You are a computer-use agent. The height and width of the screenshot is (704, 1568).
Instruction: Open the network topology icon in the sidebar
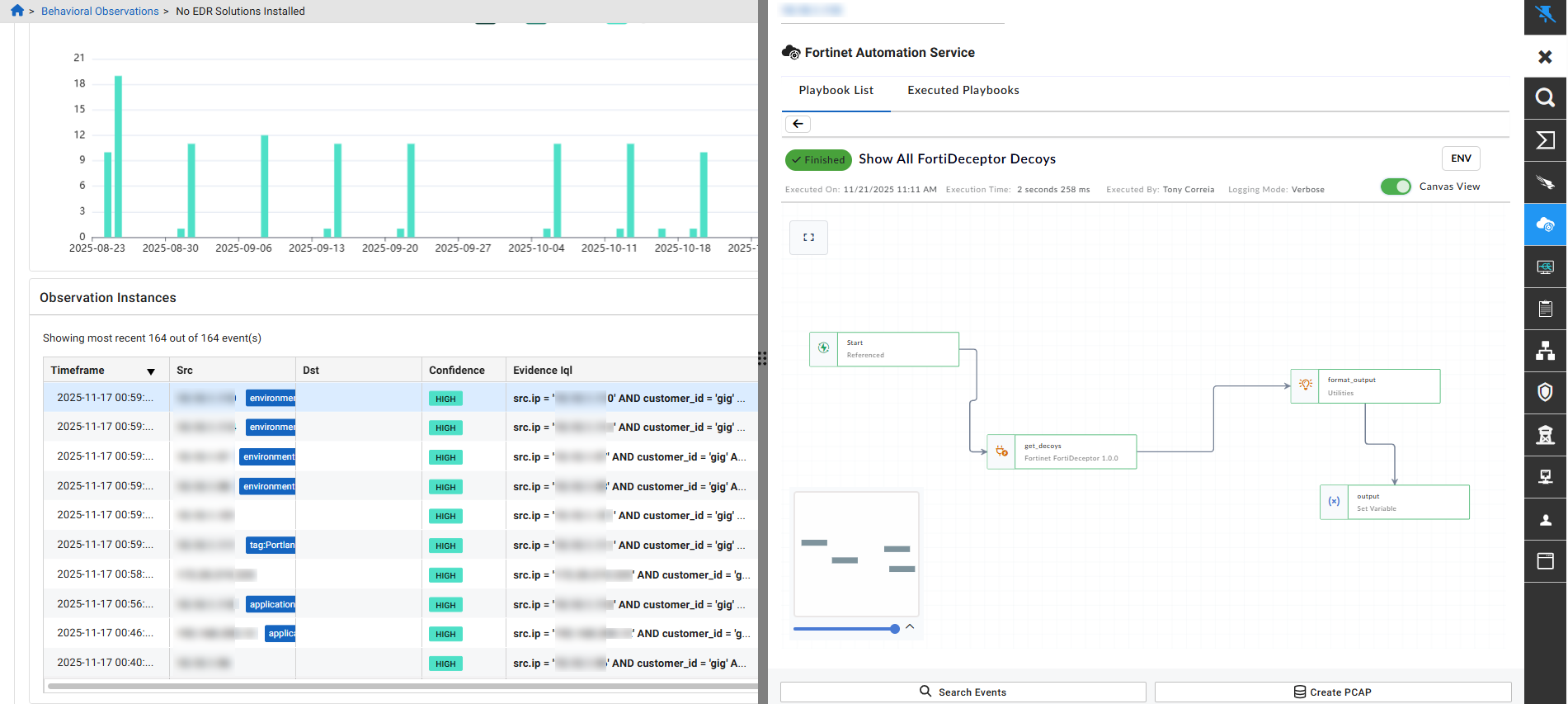(x=1545, y=351)
